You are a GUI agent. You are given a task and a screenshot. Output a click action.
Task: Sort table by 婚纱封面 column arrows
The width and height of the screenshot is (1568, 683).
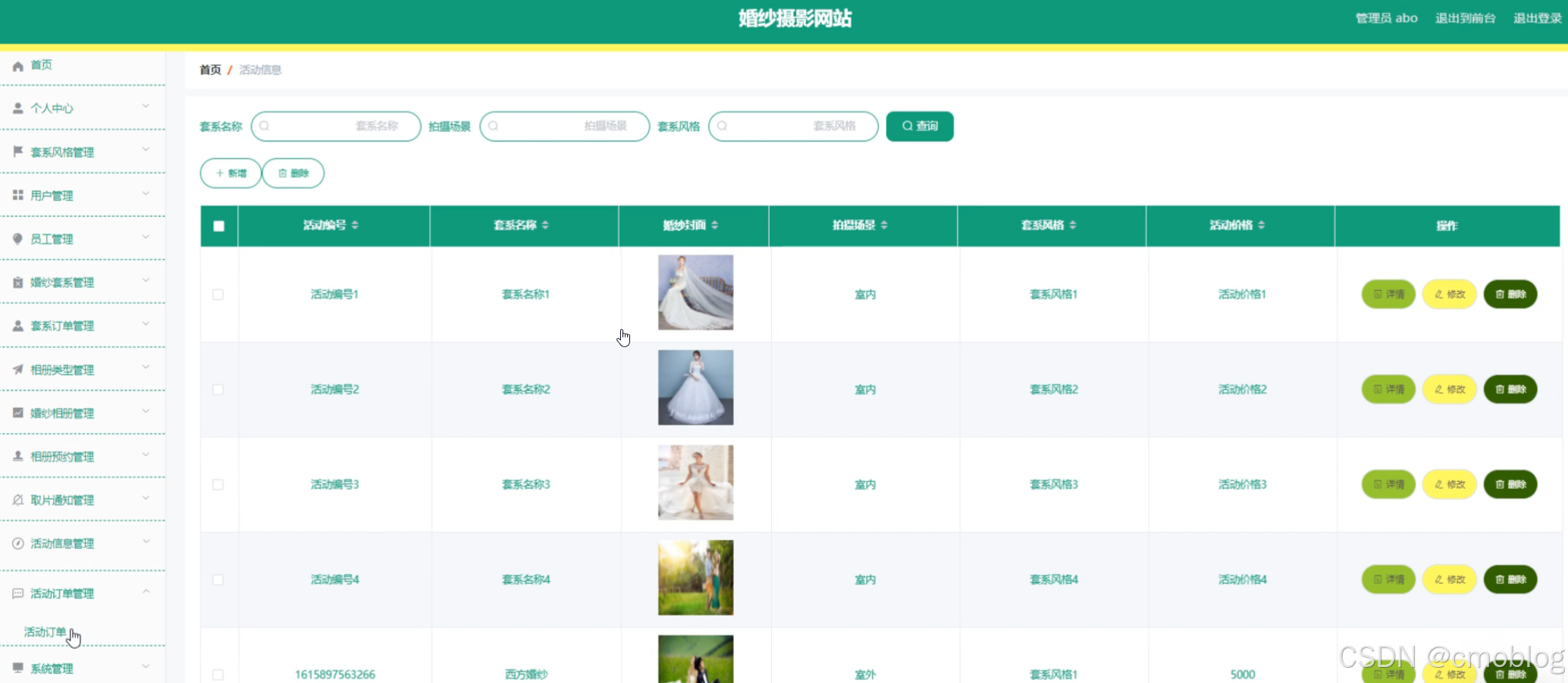pyautogui.click(x=714, y=225)
